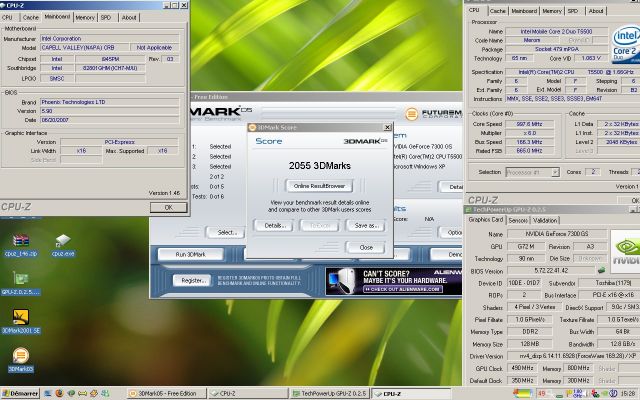Click the NVIDIA logo in the GPU-Z window
The width and height of the screenshot is (640, 400).
pyautogui.click(x=625, y=251)
